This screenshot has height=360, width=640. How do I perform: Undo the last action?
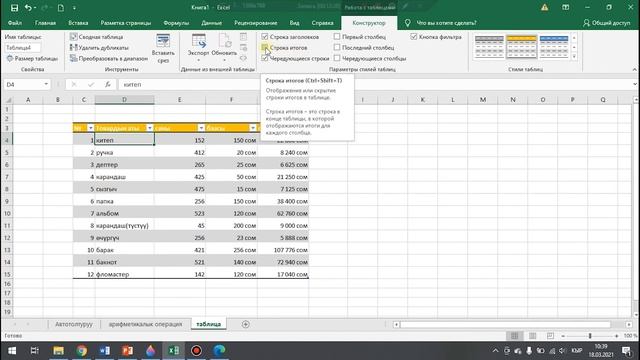point(28,8)
